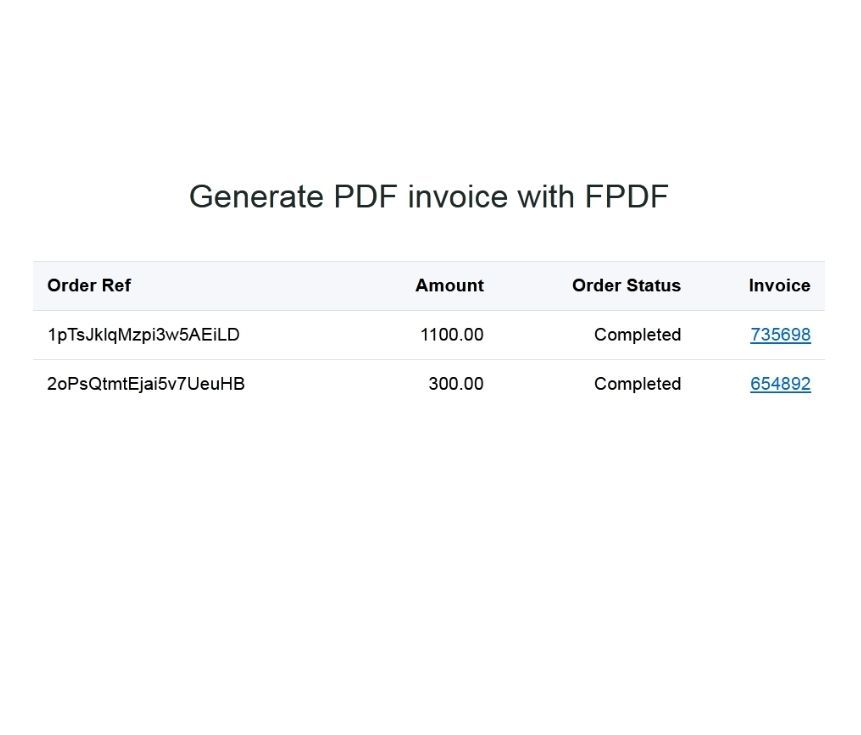The width and height of the screenshot is (861, 735).
Task: Open invoice 654892 link
Action: [x=780, y=384]
